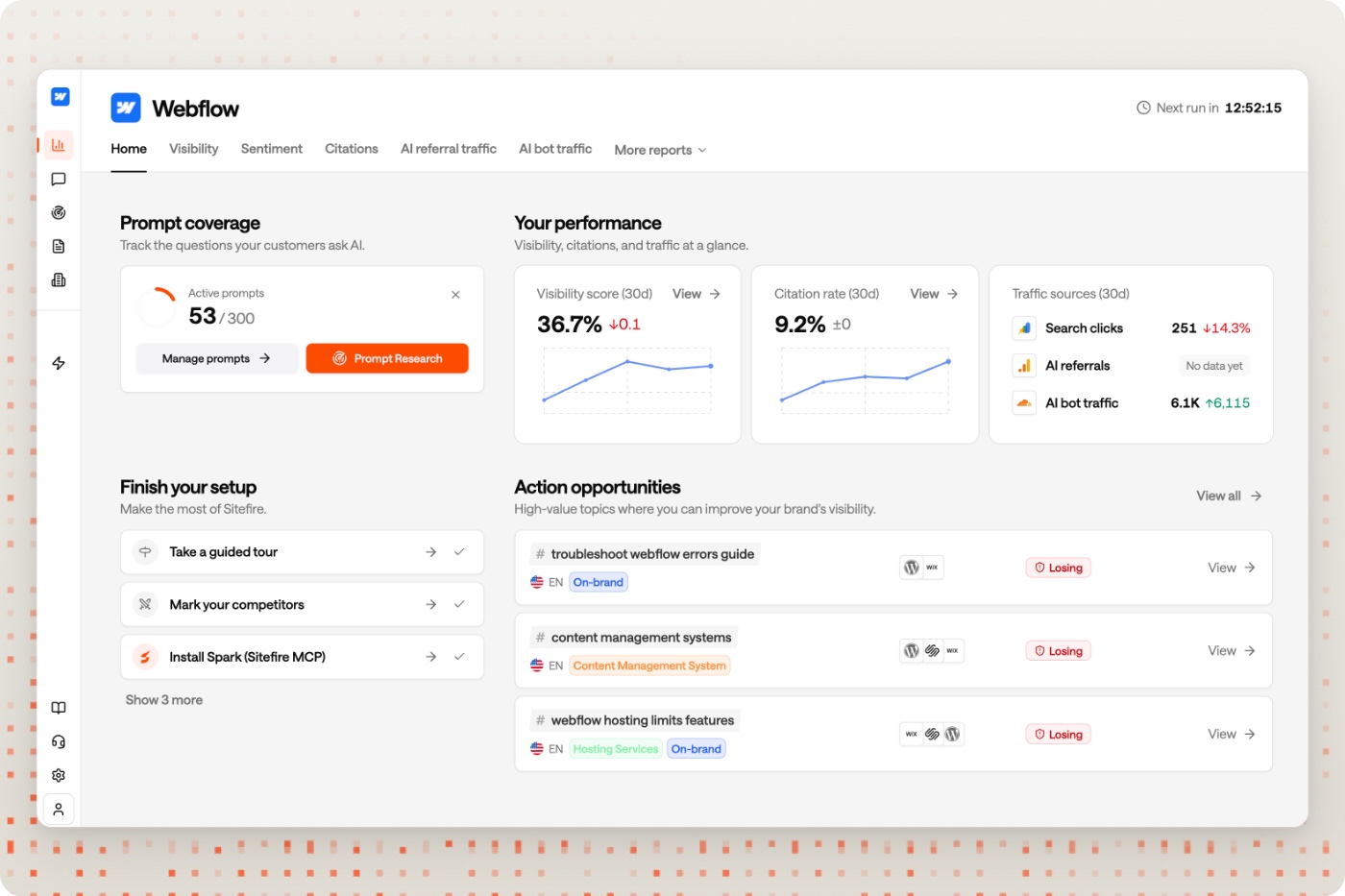Expand the More reports dropdown

pyautogui.click(x=661, y=150)
